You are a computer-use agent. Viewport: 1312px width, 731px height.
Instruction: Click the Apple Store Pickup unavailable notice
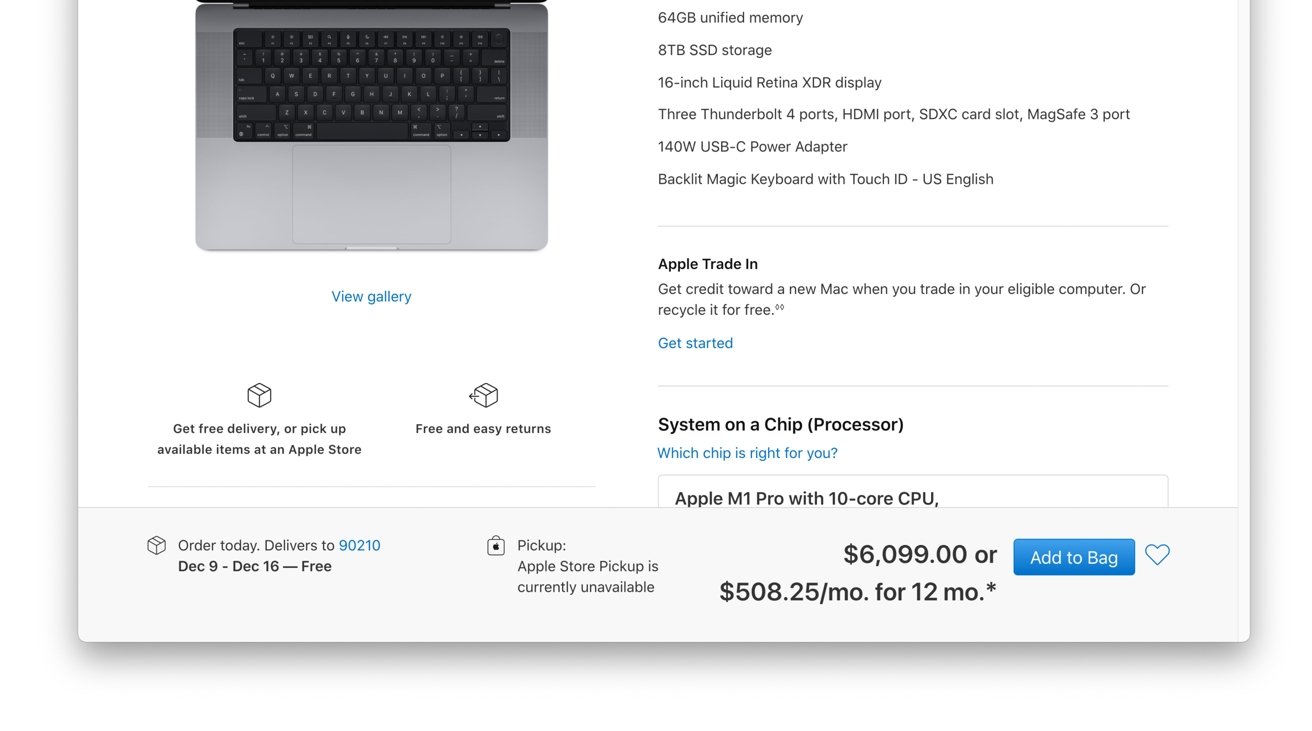[588, 577]
